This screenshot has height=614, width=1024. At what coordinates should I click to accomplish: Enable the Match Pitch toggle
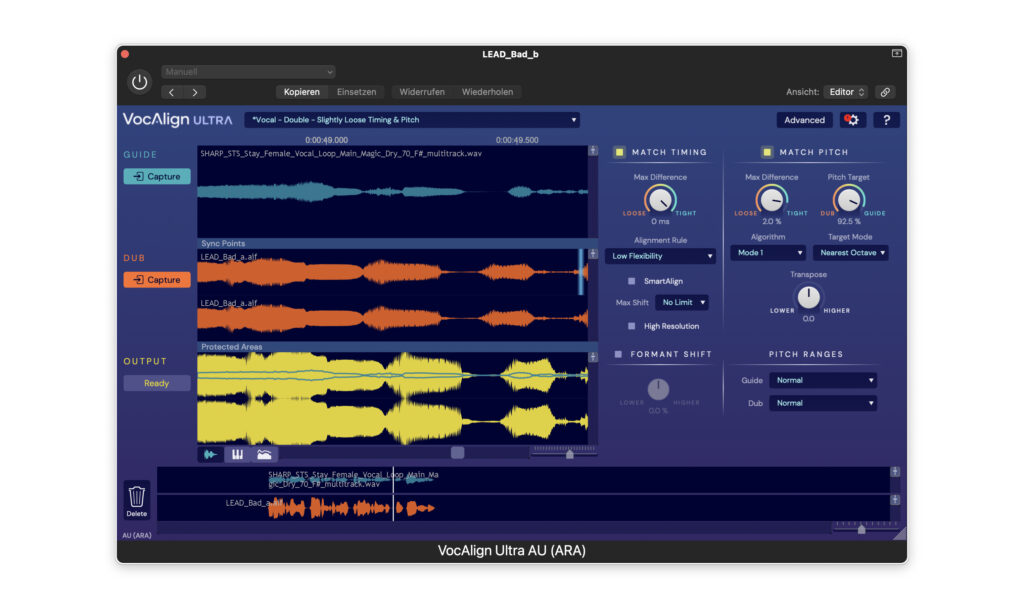click(767, 152)
